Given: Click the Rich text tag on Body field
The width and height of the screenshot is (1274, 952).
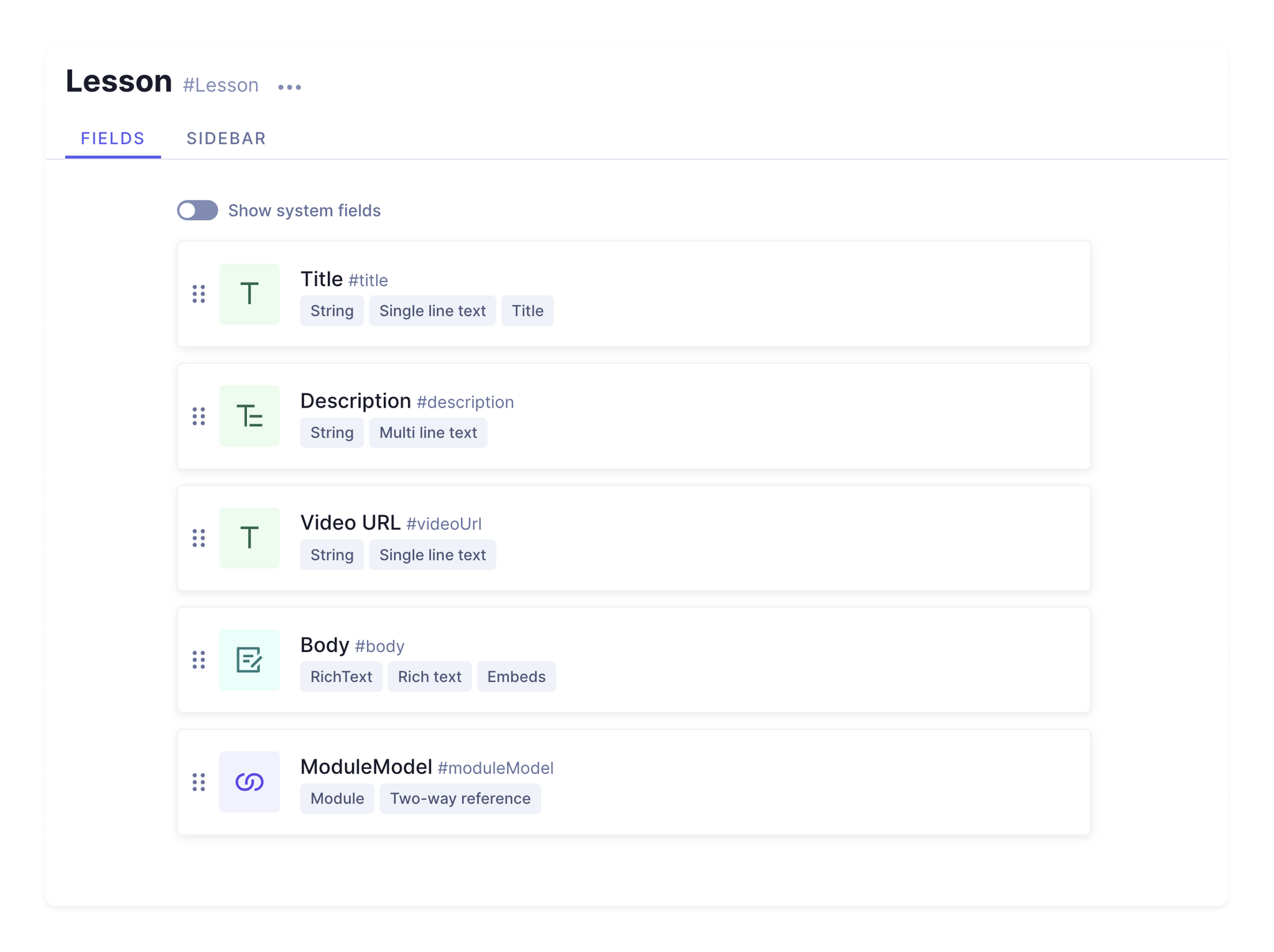Looking at the screenshot, I should [430, 676].
